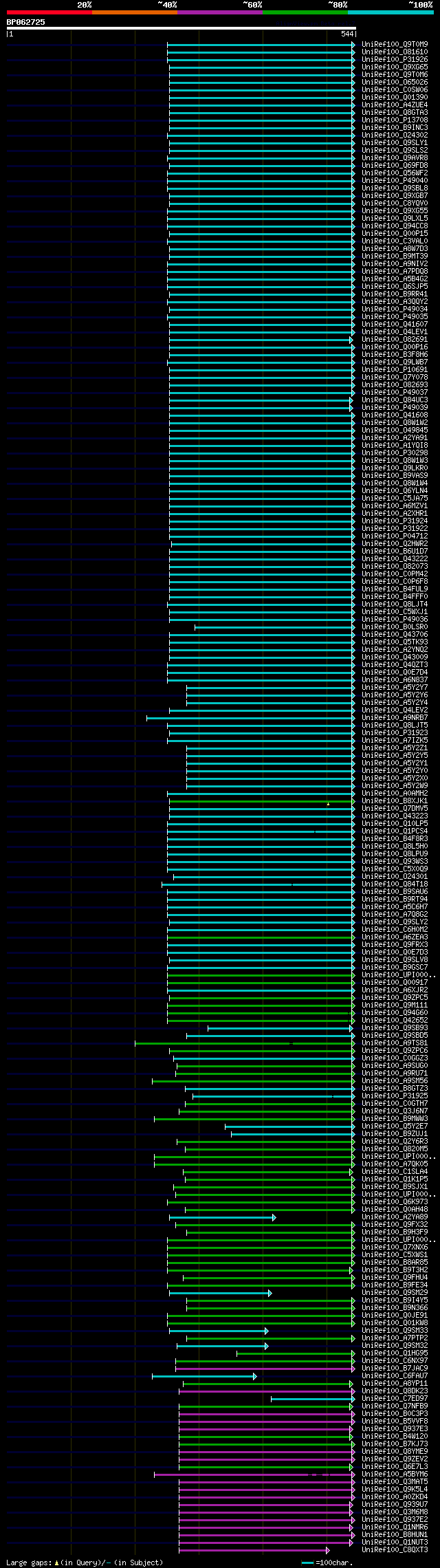The height and width of the screenshot is (1568, 440).
Task: Select subject label UniRef100_A4ZUE4
Action: [x=395, y=105]
